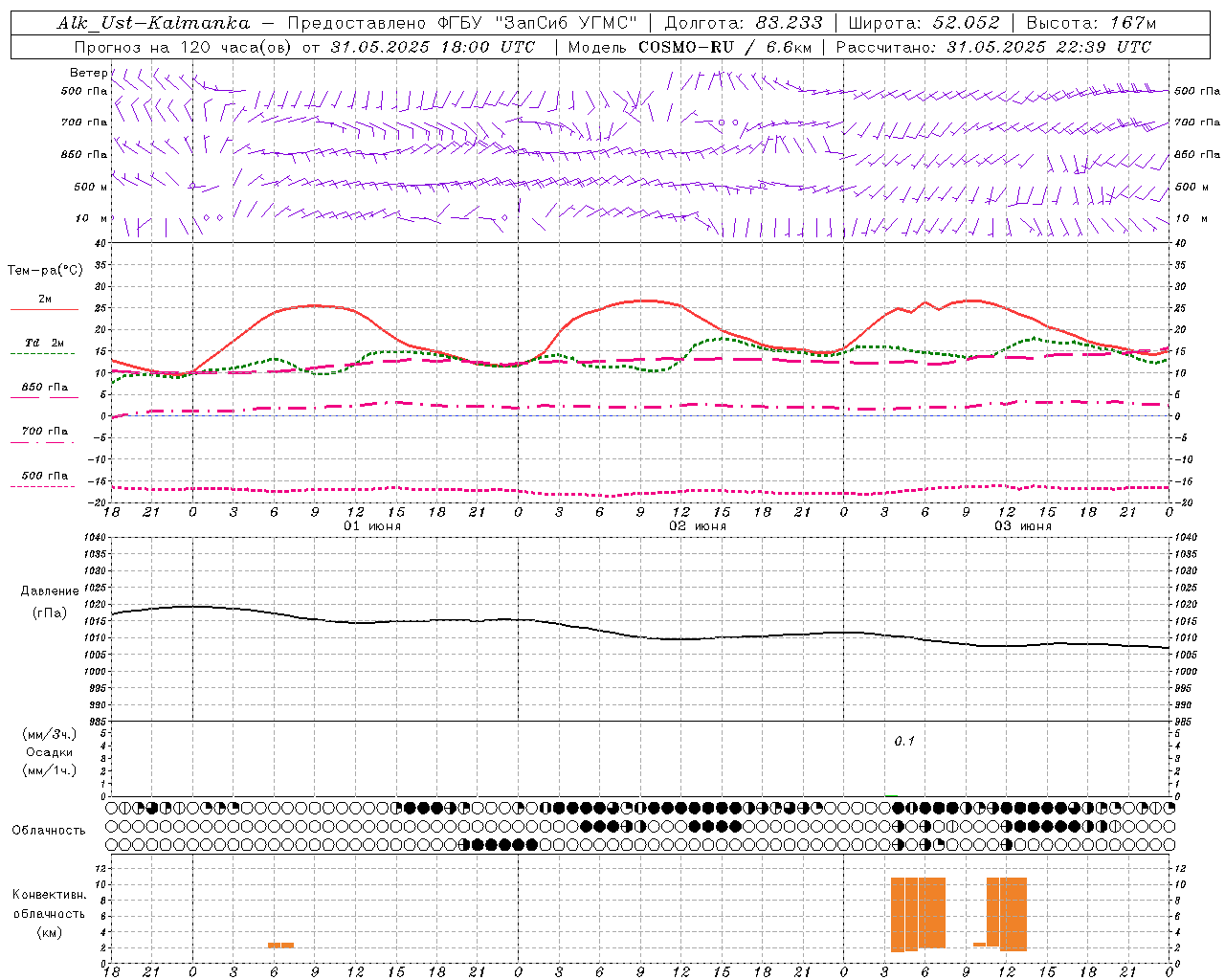Click the 'Высота: 167м' header field
This screenshot has width=1225, height=980.
[x=1091, y=23]
